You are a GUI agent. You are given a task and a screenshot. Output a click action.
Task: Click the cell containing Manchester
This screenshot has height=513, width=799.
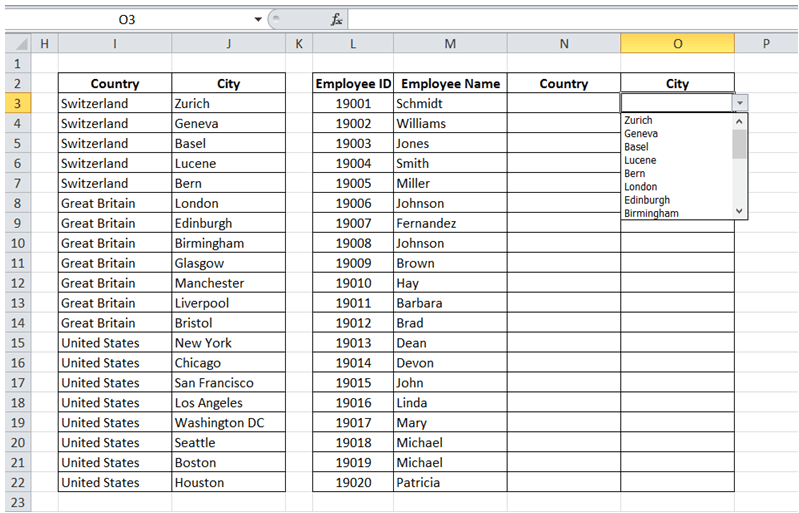(x=229, y=283)
